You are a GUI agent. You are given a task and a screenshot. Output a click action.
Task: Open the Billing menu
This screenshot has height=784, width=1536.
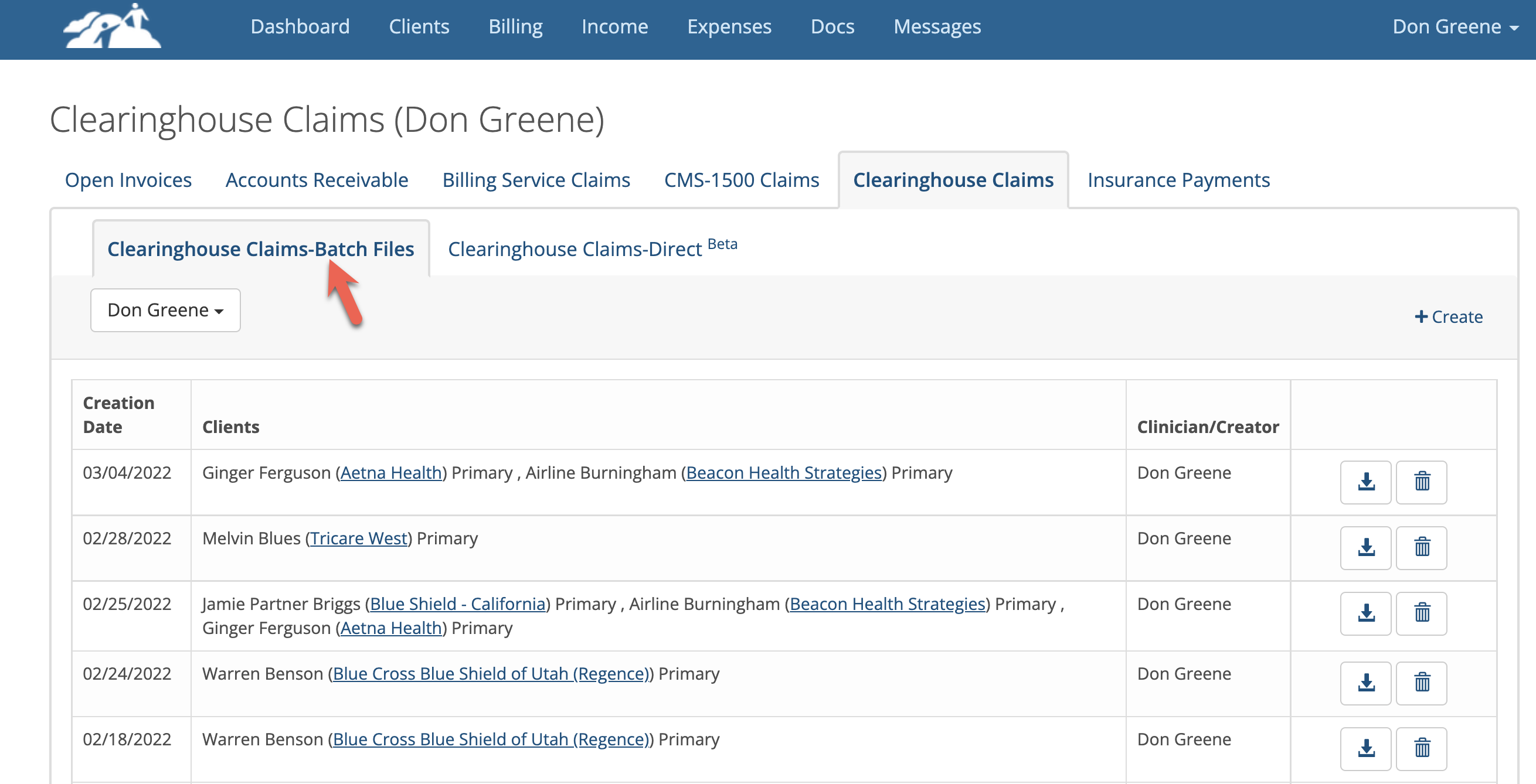coord(515,26)
